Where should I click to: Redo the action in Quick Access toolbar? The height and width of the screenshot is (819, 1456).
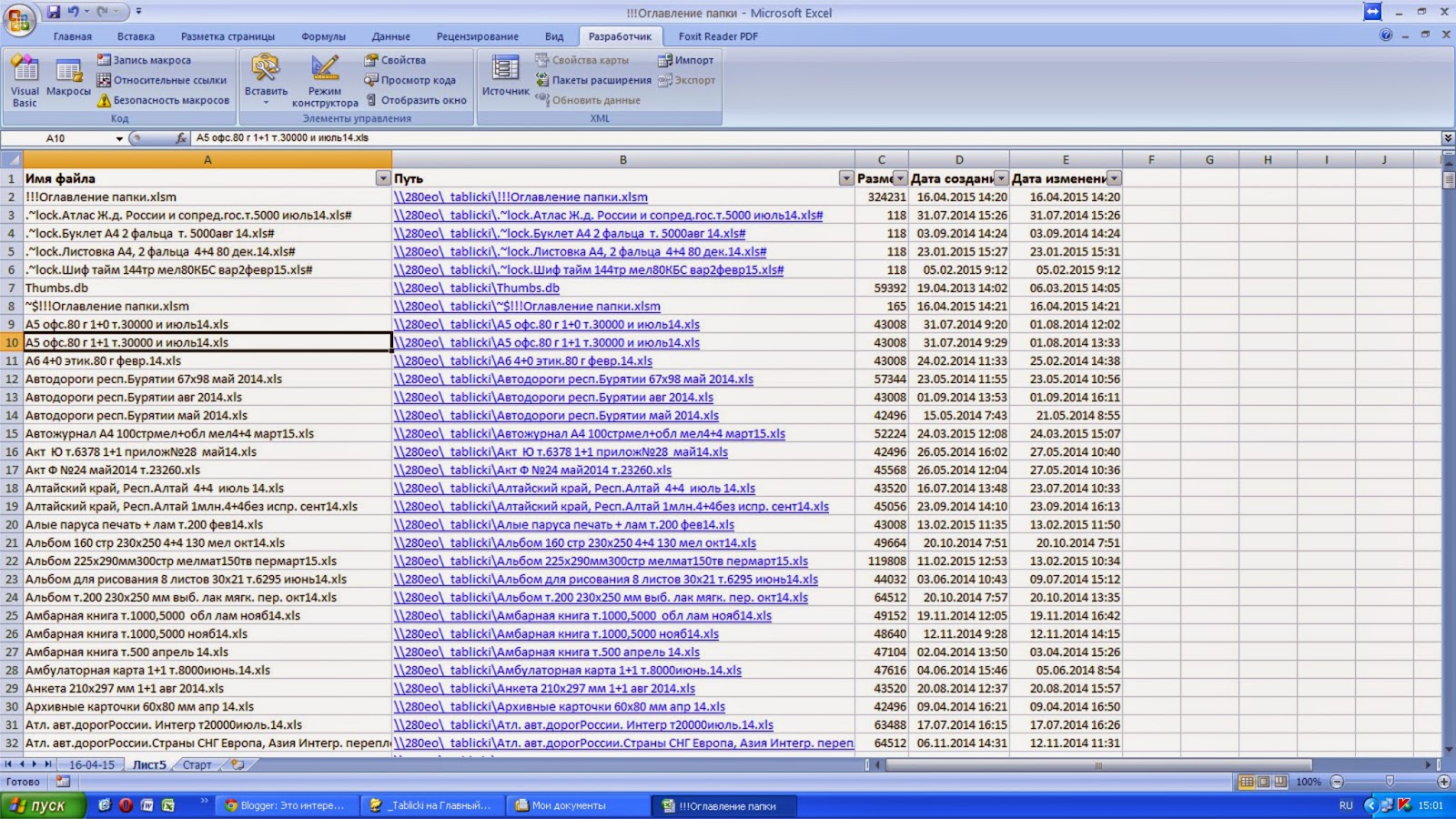pyautogui.click(x=102, y=12)
